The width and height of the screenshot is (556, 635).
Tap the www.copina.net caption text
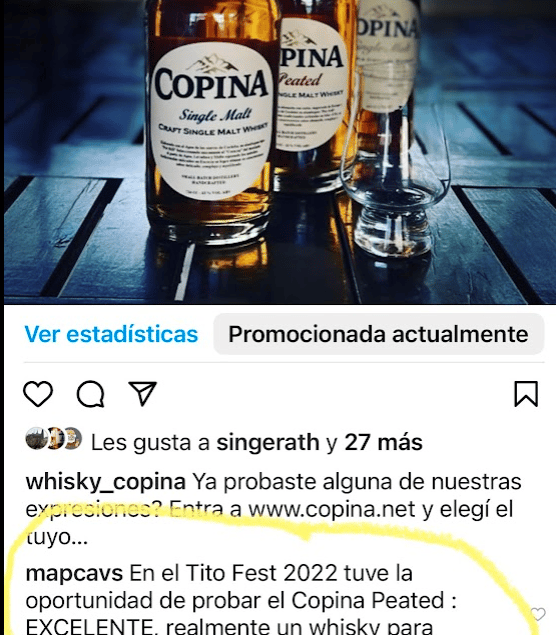tap(332, 509)
